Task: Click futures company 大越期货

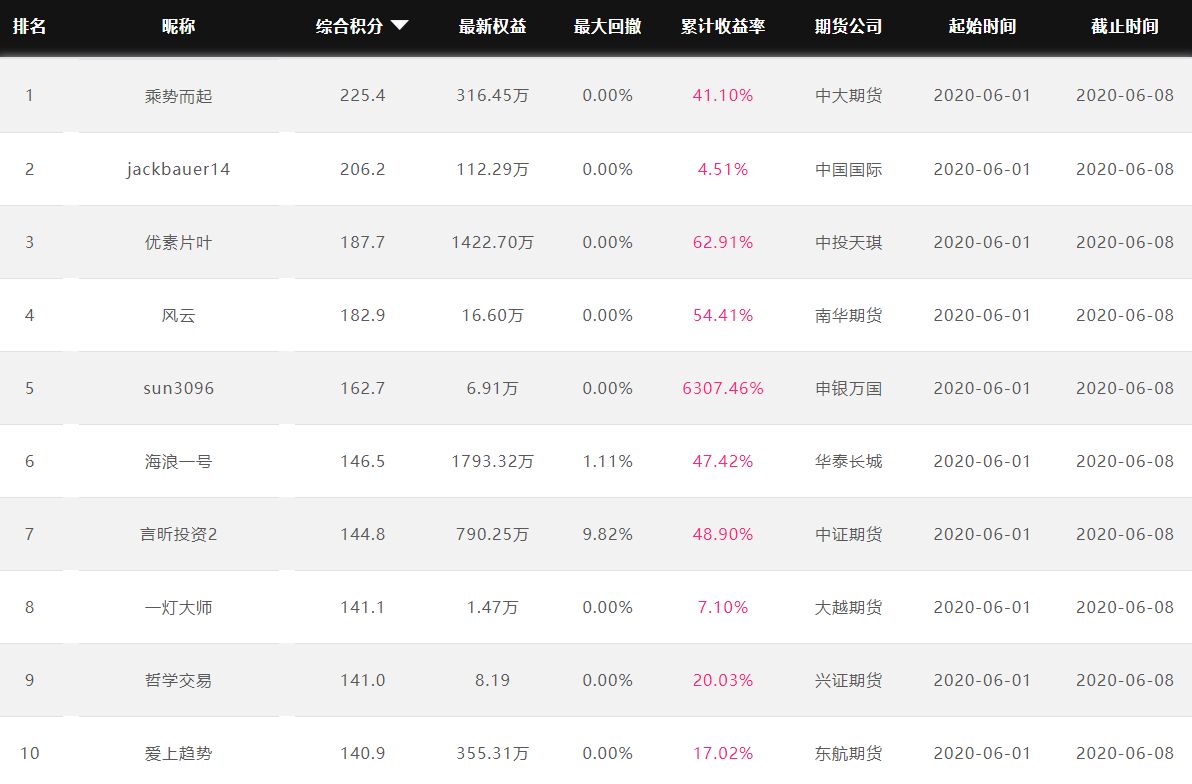Action: [x=848, y=607]
